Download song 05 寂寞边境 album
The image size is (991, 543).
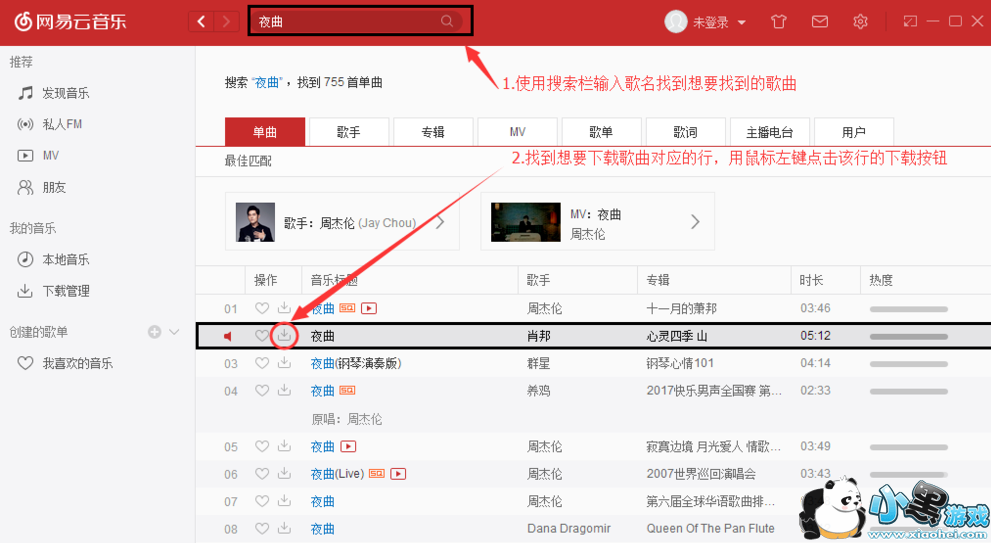[x=284, y=446]
